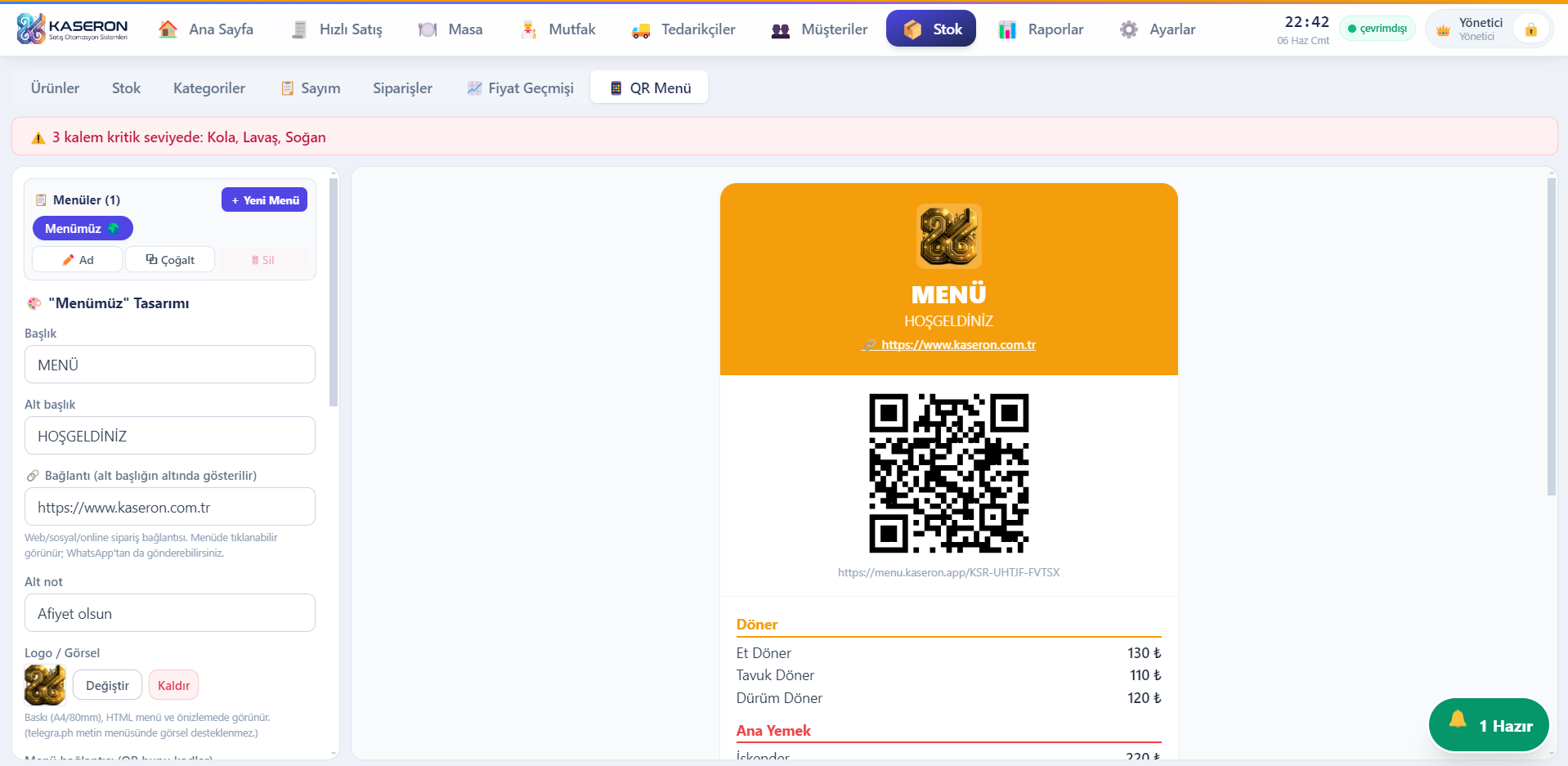This screenshot has width=1568, height=766.
Task: Click the notification bell icon
Action: click(x=1458, y=719)
